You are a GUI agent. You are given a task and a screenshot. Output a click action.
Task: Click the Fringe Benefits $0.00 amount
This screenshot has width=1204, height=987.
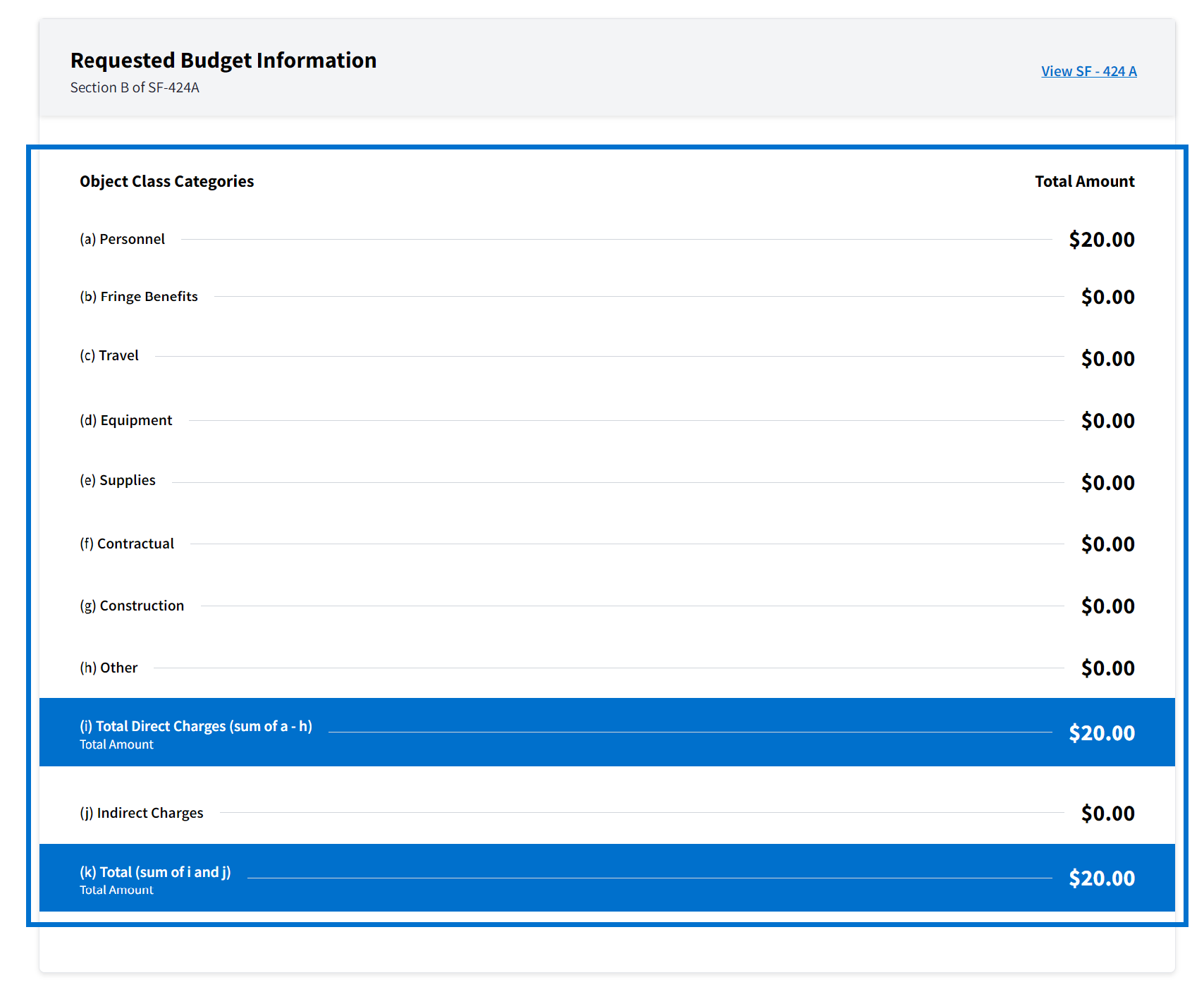click(x=1107, y=298)
